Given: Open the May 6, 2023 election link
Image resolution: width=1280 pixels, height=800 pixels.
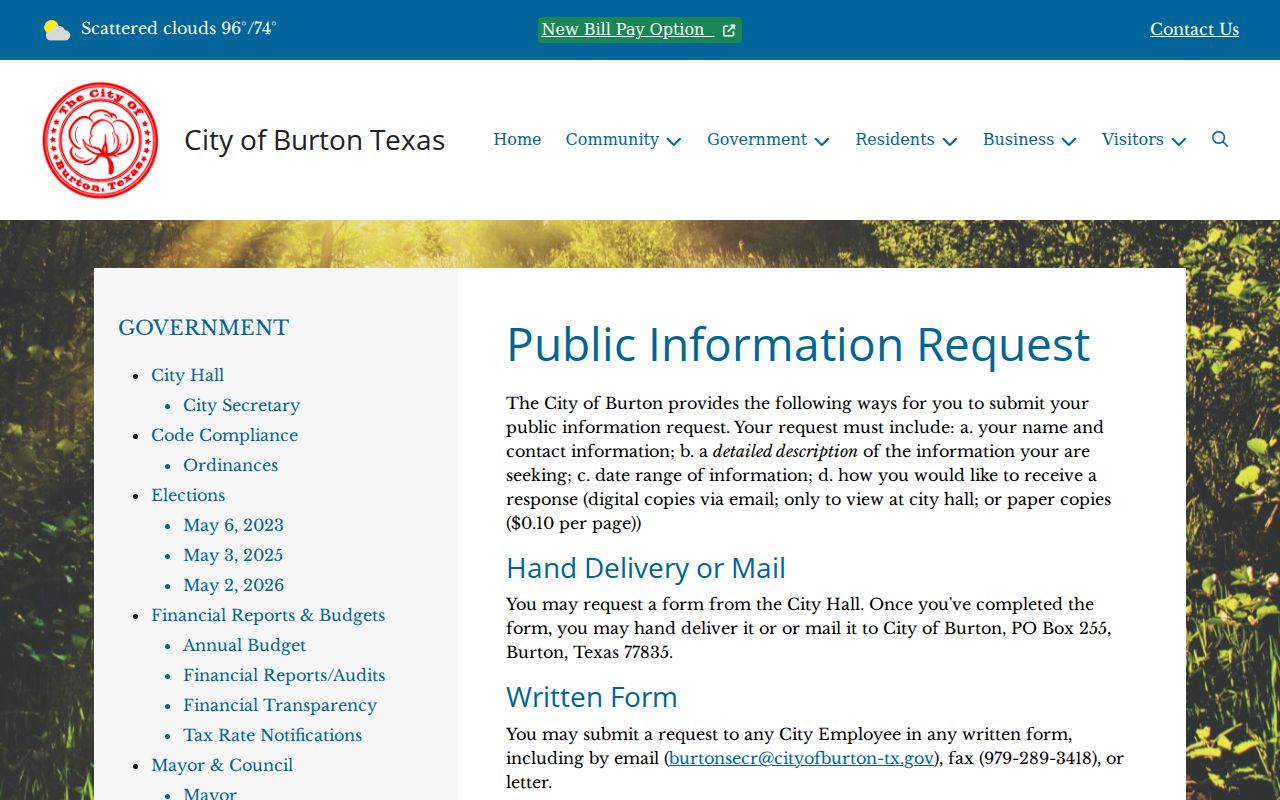Looking at the screenshot, I should (x=233, y=525).
